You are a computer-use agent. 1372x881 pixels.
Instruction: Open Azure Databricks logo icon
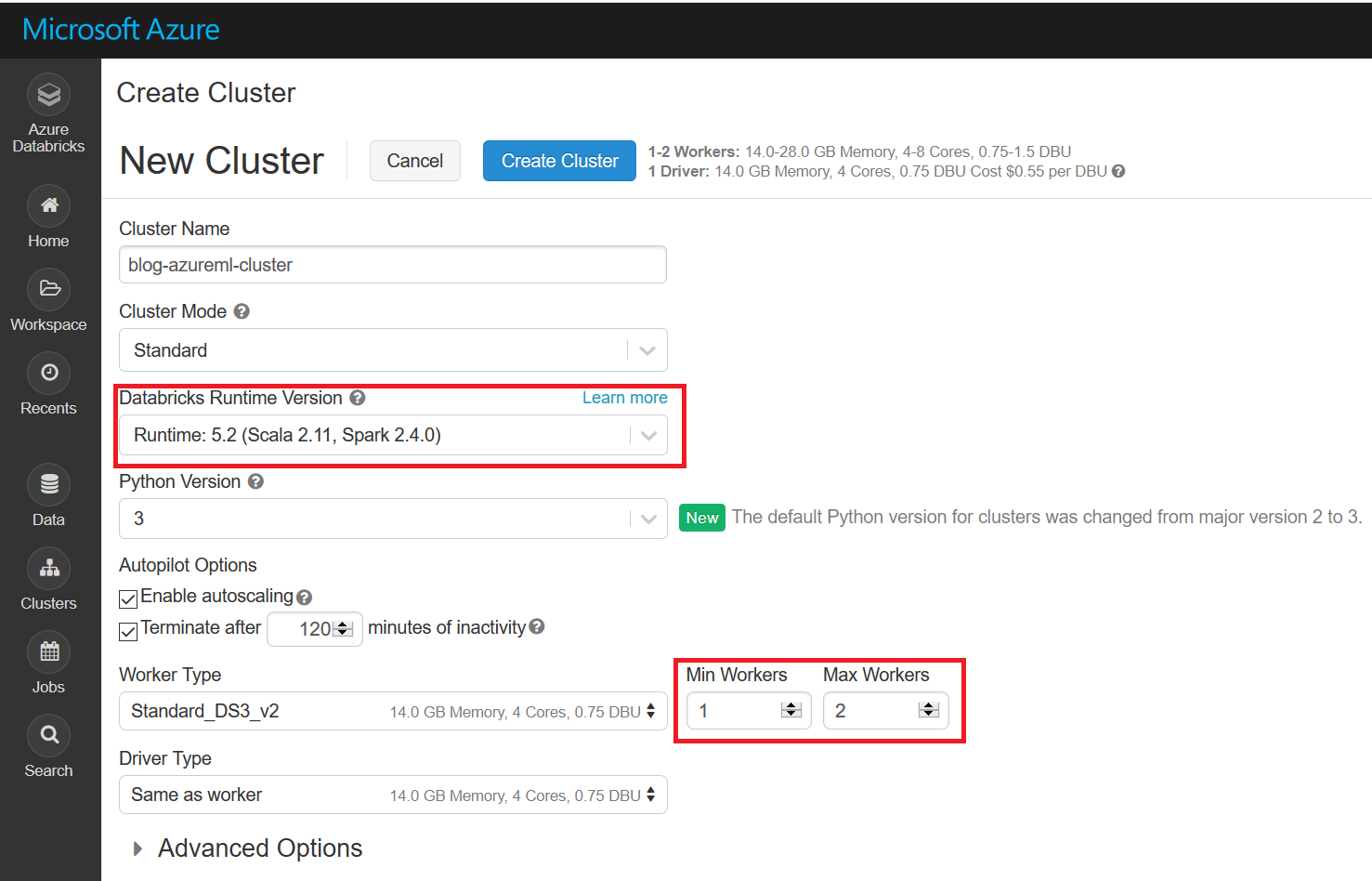49,95
